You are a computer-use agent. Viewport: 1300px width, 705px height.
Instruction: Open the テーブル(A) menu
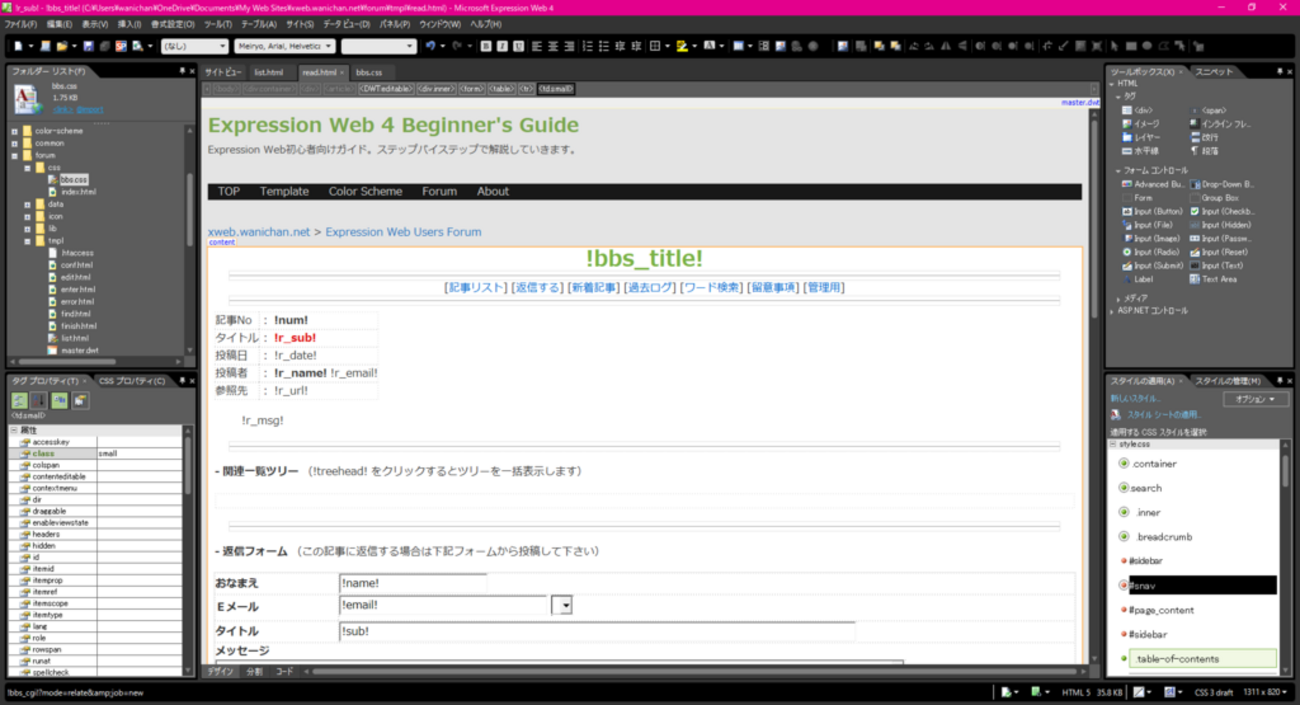click(259, 24)
